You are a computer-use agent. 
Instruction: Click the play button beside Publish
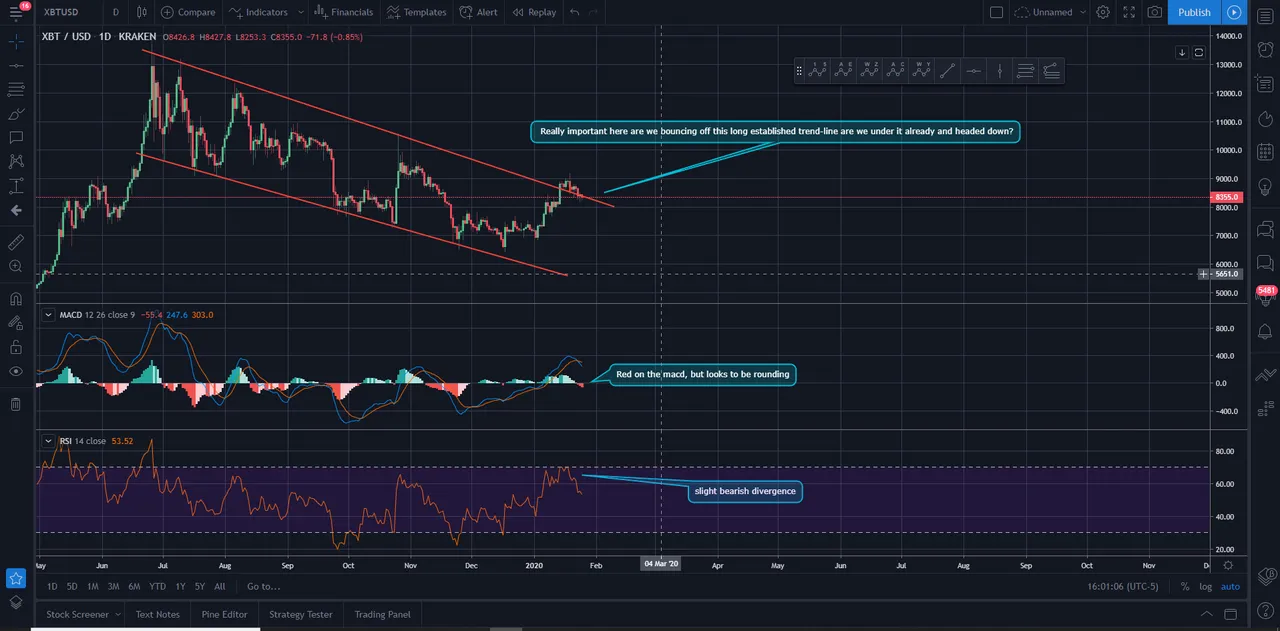pos(1234,12)
